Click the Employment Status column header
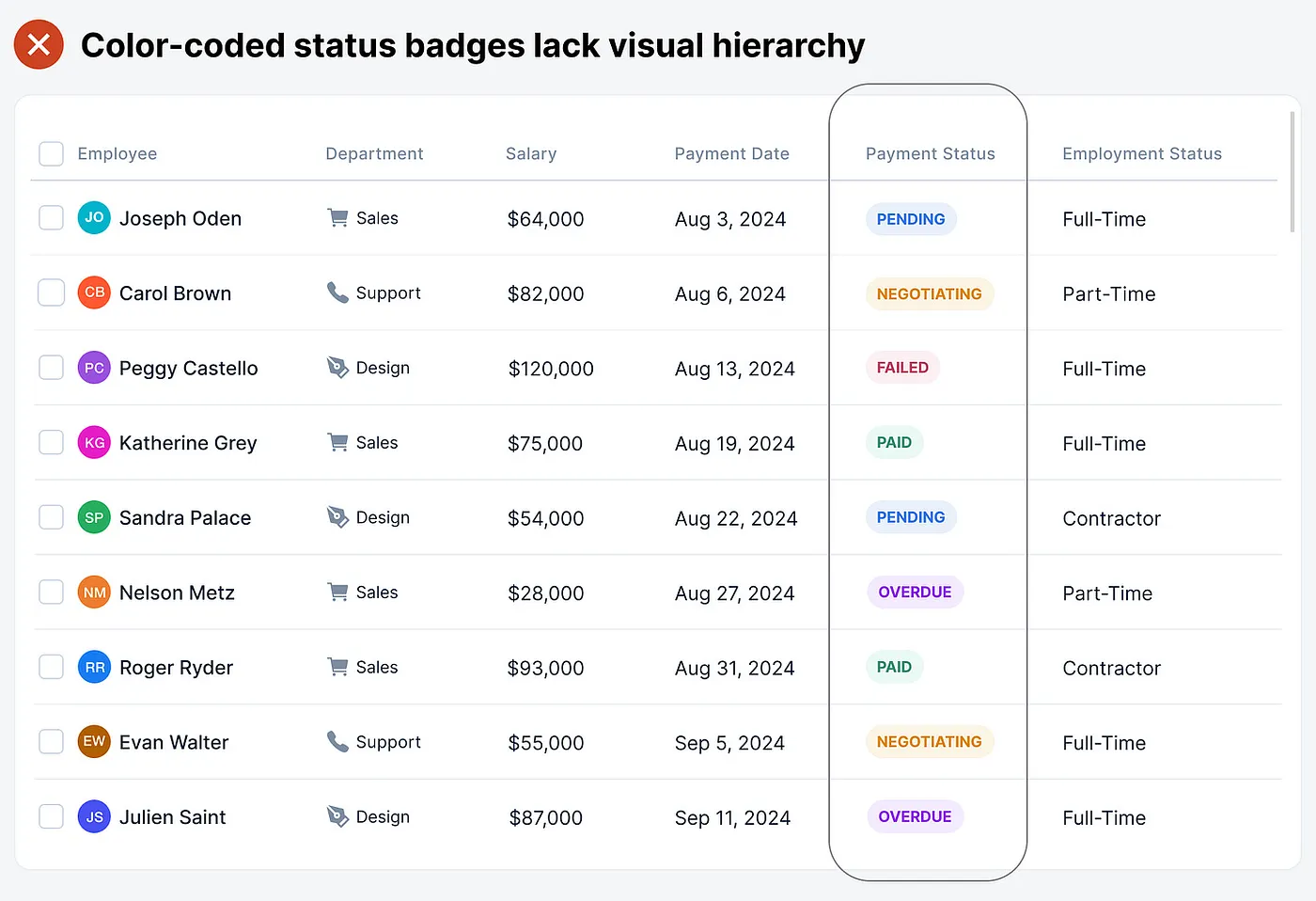Image resolution: width=1316 pixels, height=901 pixels. point(1142,153)
